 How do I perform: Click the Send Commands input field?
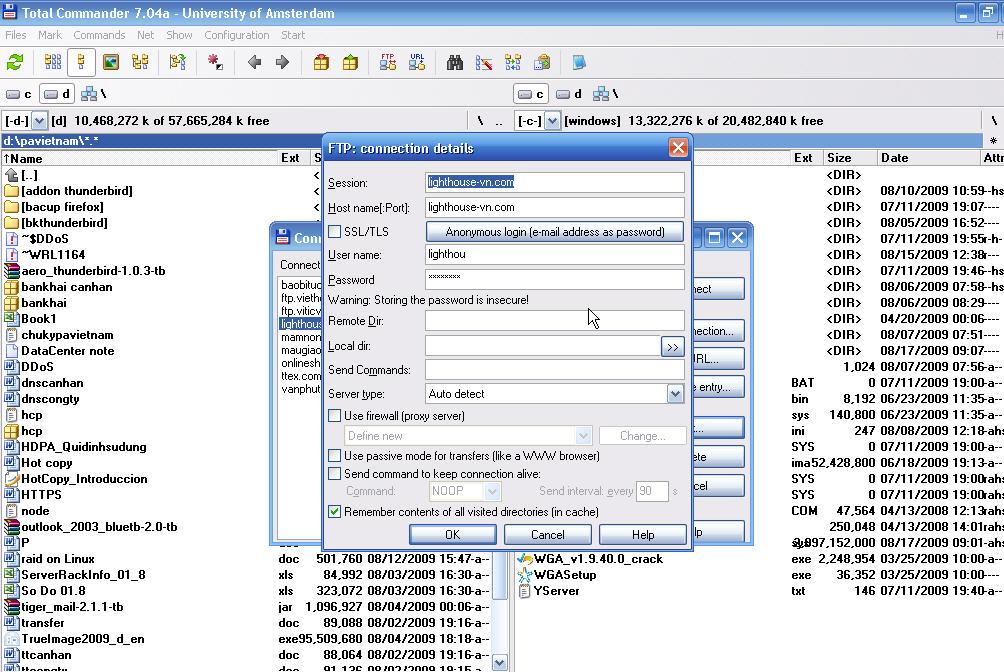(555, 370)
